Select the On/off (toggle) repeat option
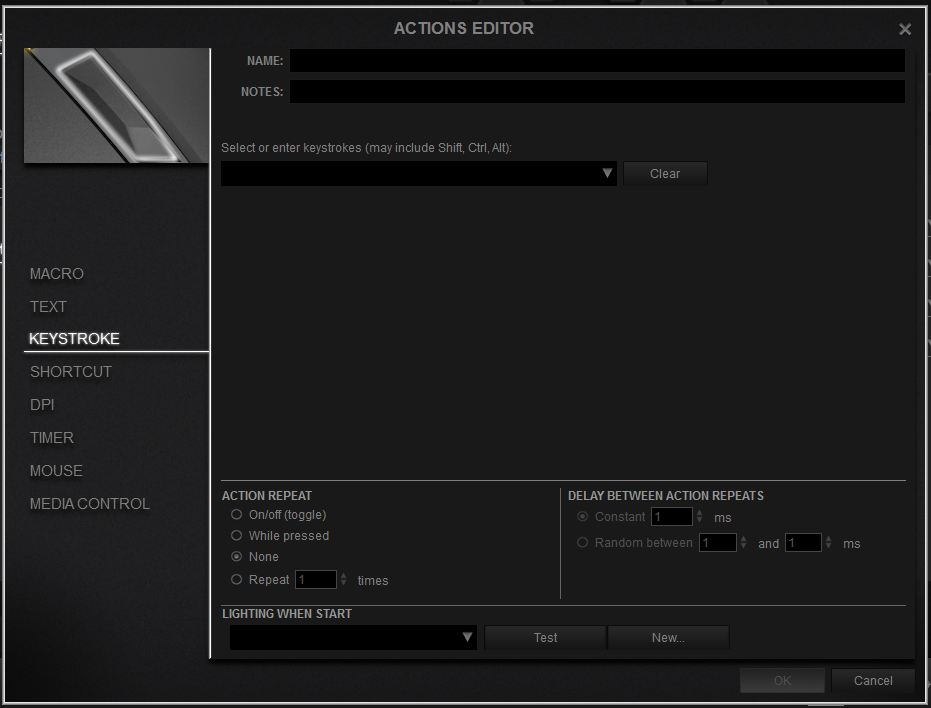The image size is (931, 708). click(236, 514)
